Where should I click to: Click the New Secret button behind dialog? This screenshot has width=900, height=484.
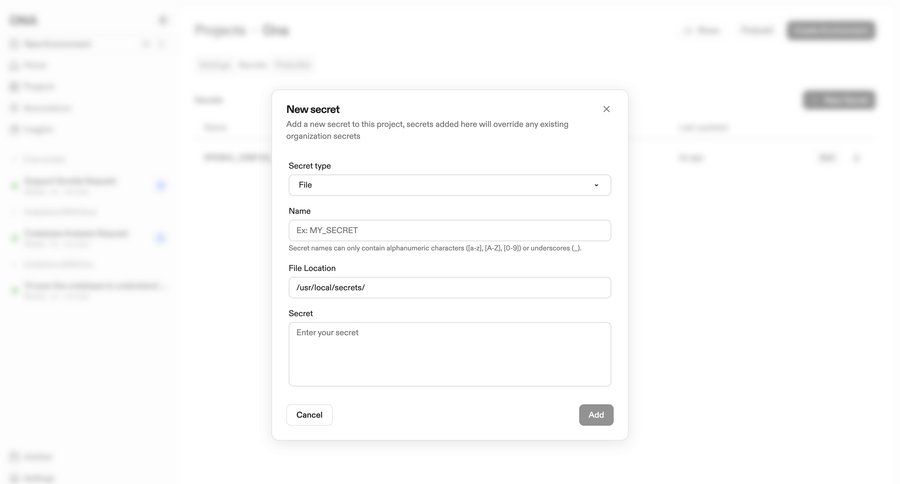coord(839,100)
